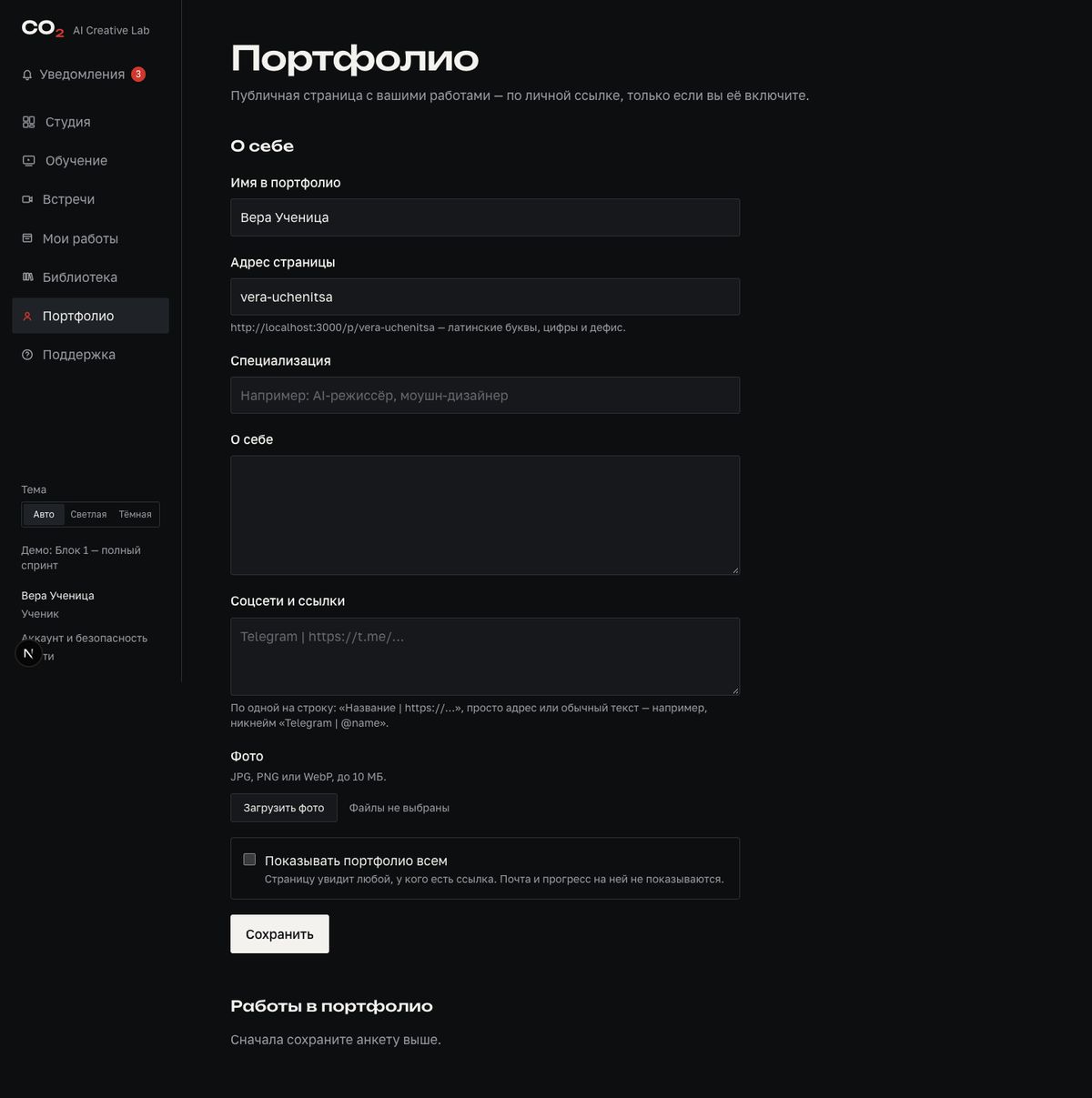The image size is (1092, 1098).
Task: Click the Мои работы icon
Action: pyautogui.click(x=27, y=238)
